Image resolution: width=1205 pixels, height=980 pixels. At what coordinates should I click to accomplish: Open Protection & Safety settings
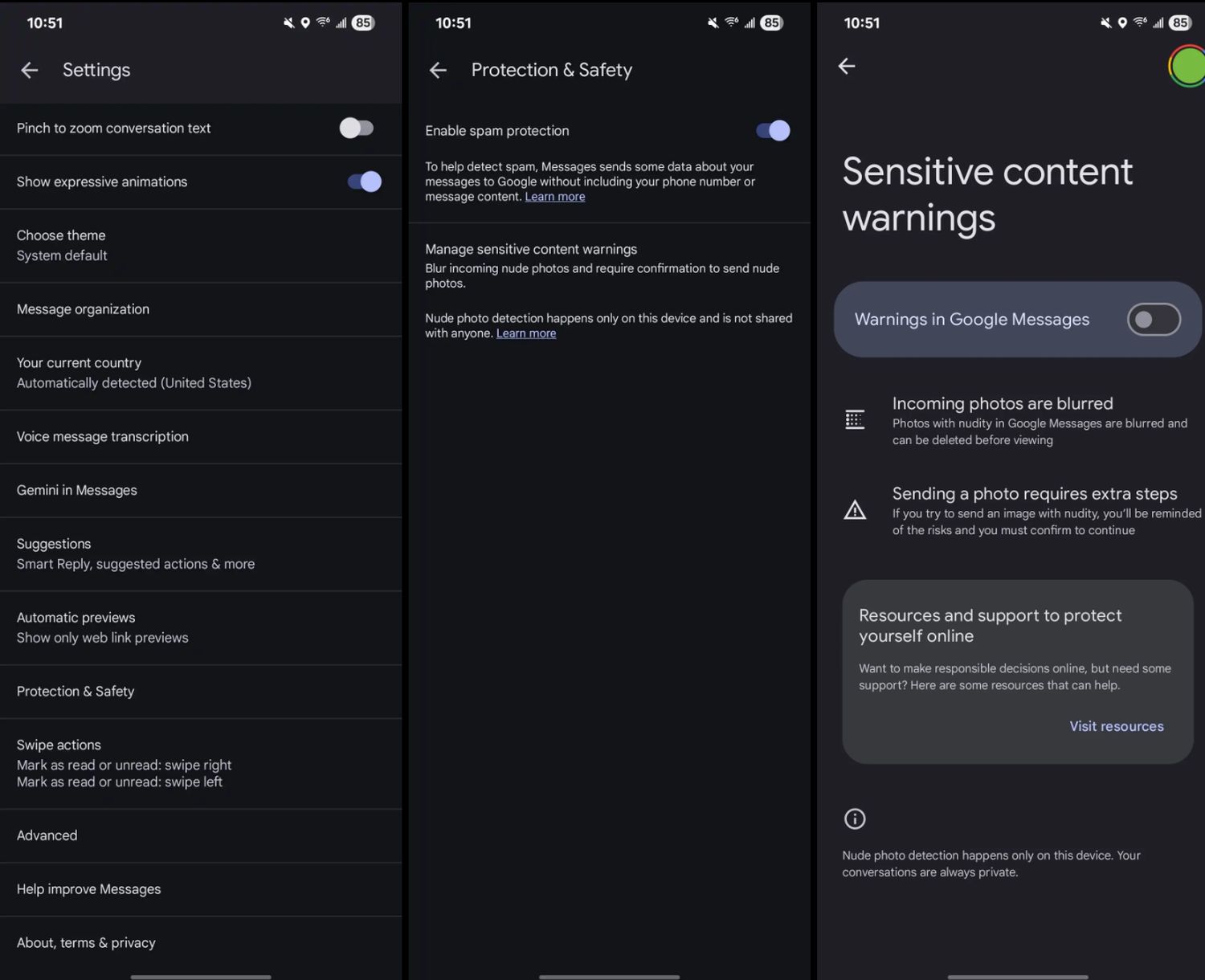click(x=201, y=692)
